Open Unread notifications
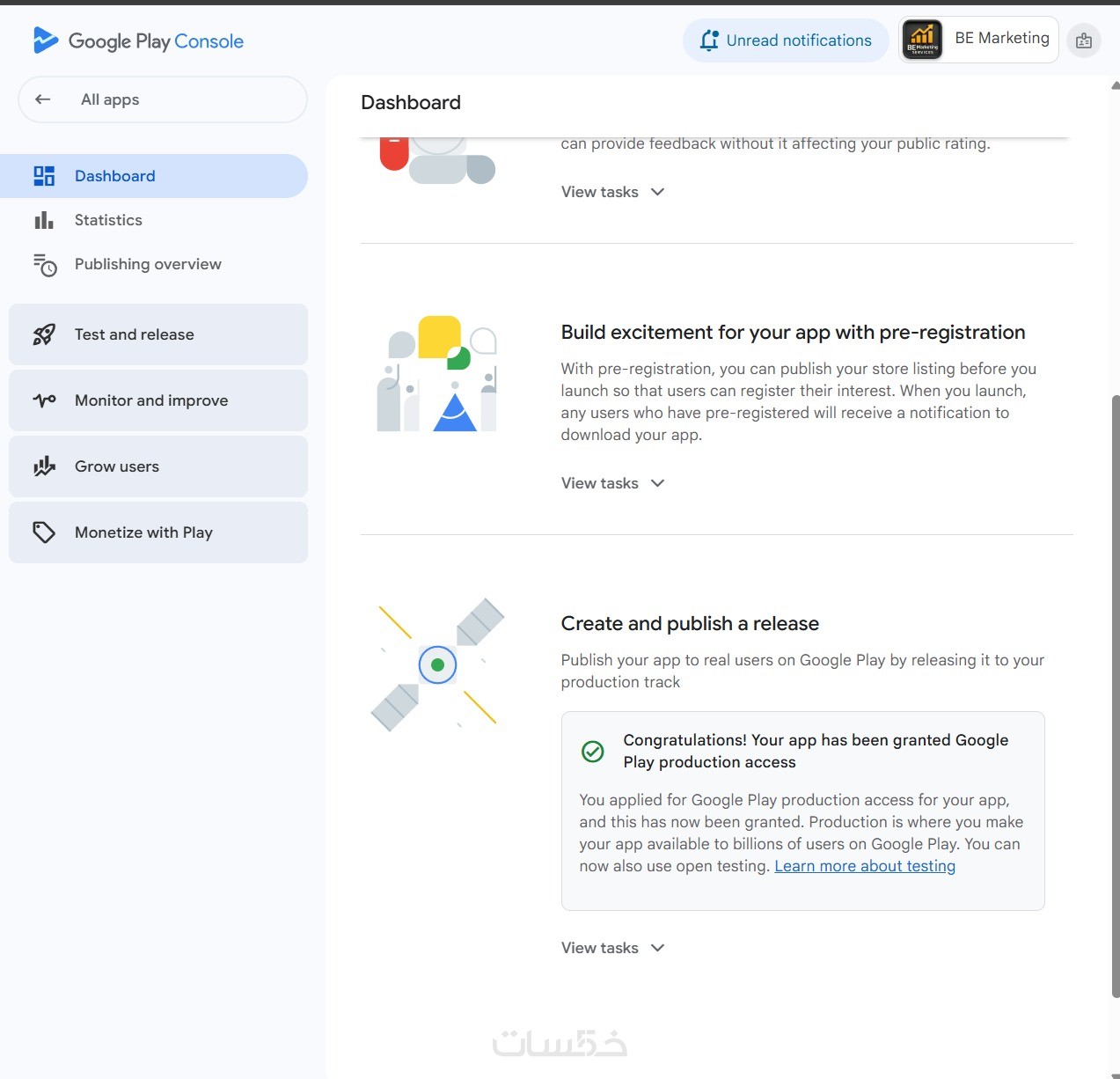Viewport: 1120px width, 1079px height. [x=786, y=40]
